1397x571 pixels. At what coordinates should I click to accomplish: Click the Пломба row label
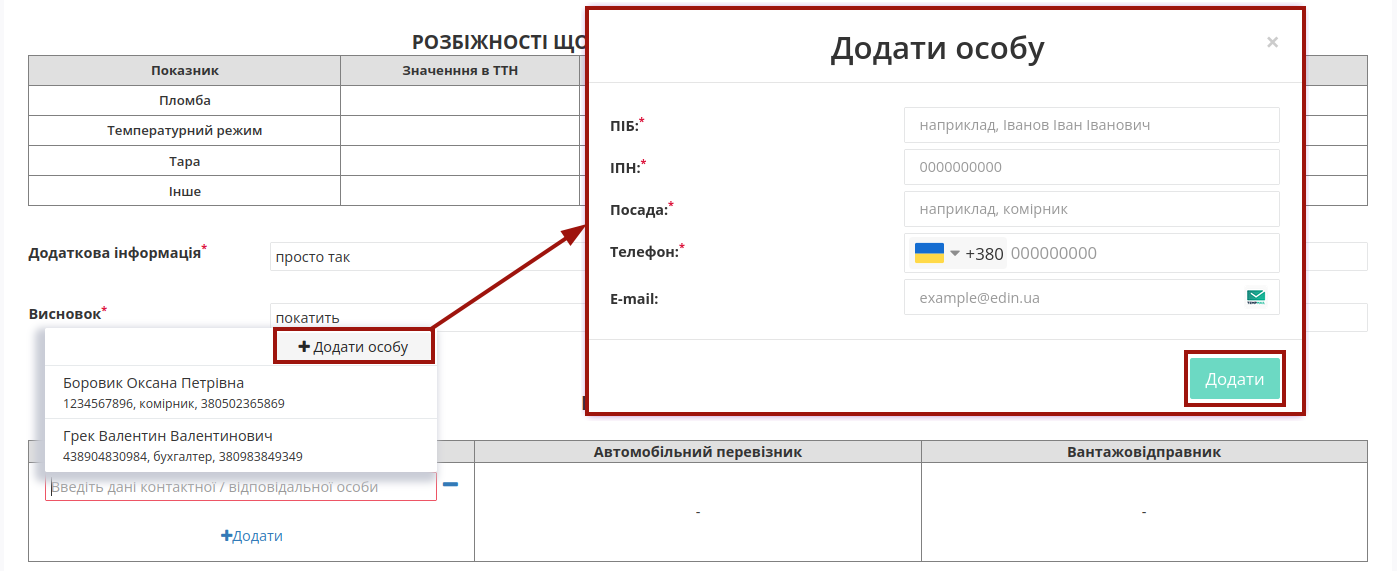185,101
